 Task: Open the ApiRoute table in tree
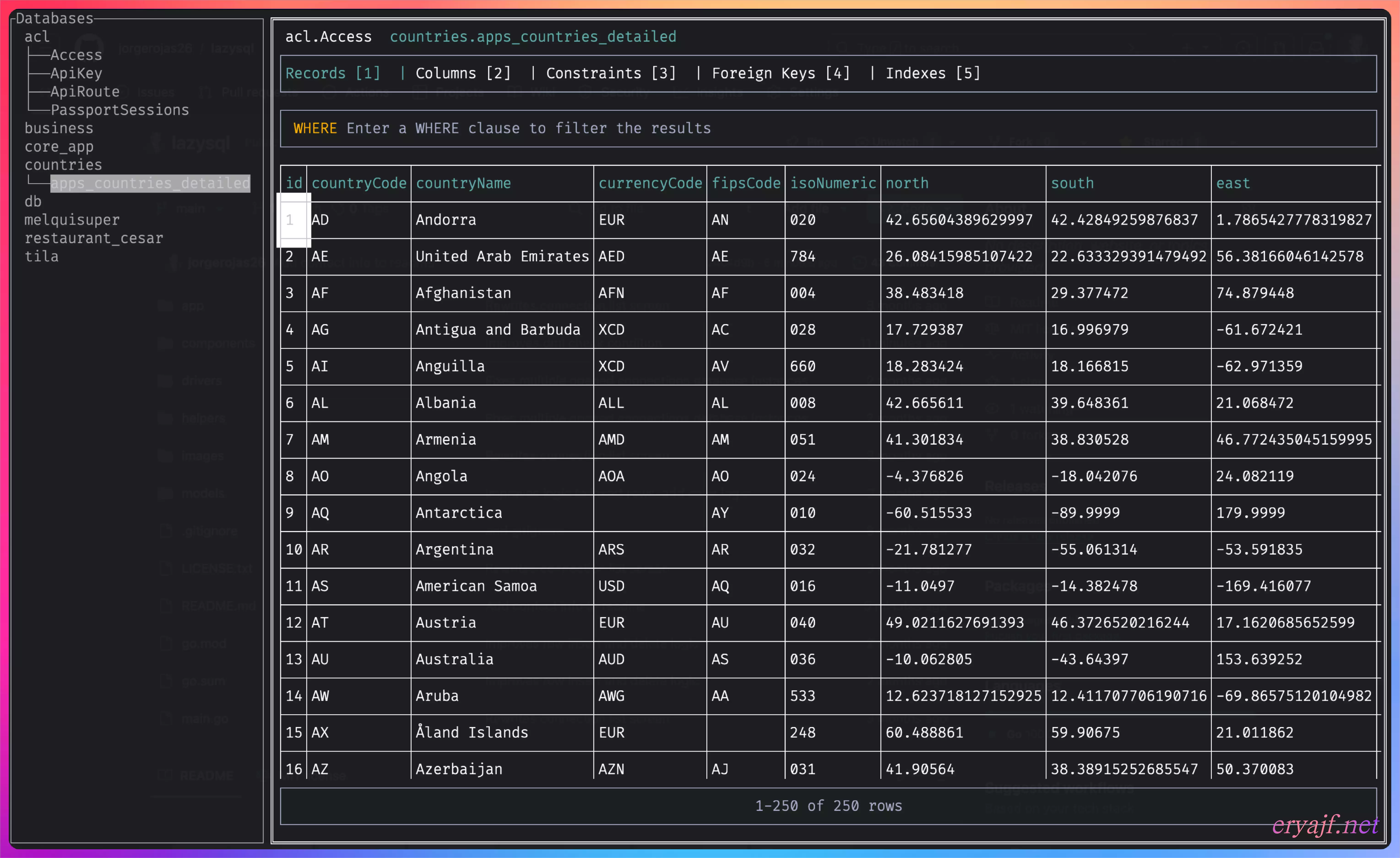click(x=85, y=92)
